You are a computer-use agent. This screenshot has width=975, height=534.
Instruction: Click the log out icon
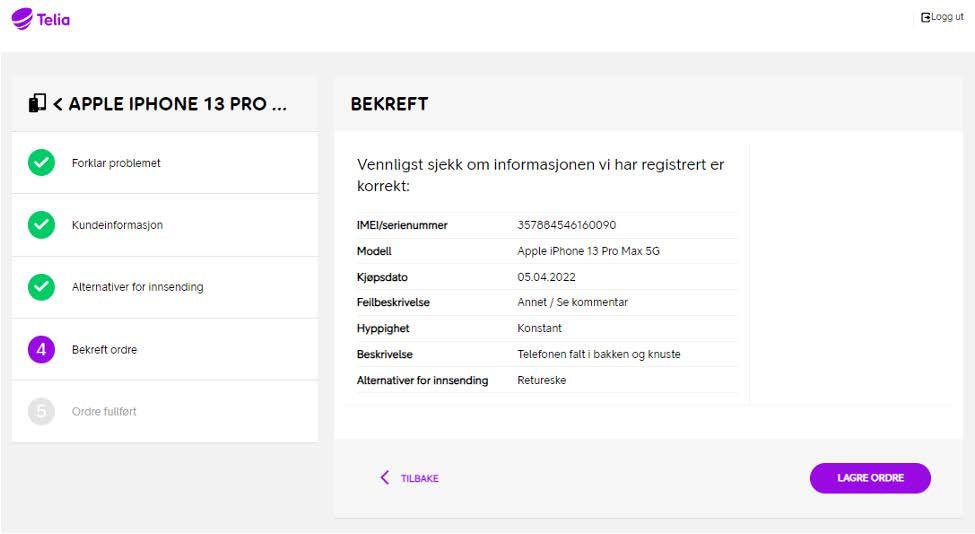(x=925, y=17)
